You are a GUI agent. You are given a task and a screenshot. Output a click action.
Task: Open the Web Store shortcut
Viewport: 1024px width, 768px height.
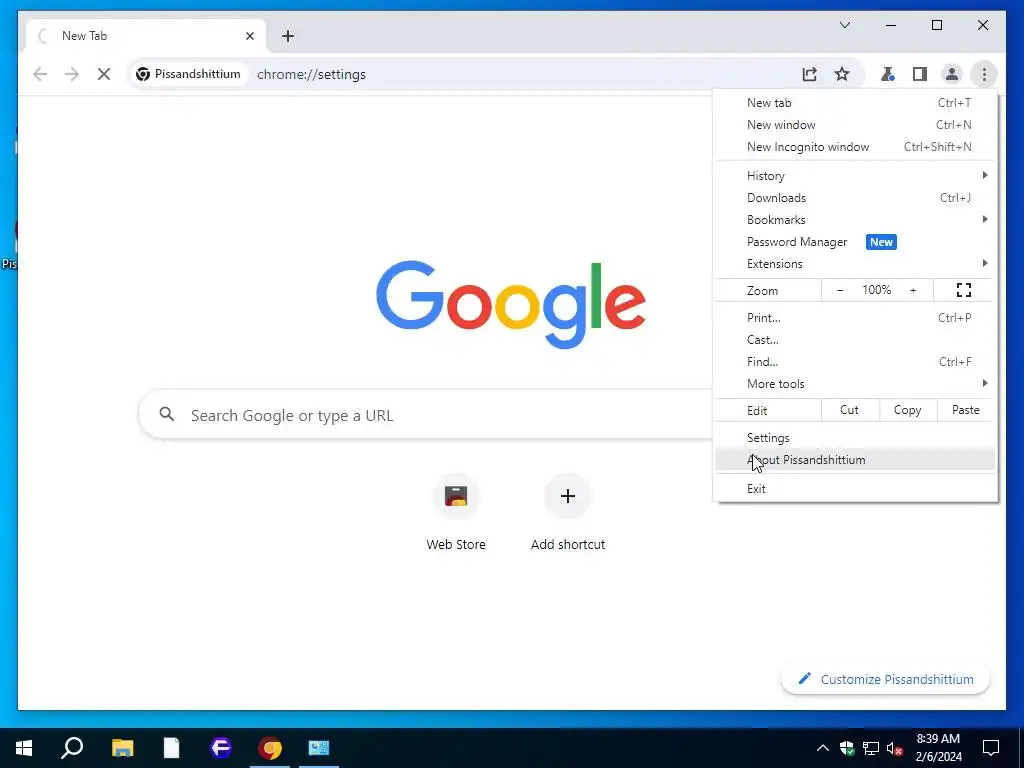pos(456,512)
